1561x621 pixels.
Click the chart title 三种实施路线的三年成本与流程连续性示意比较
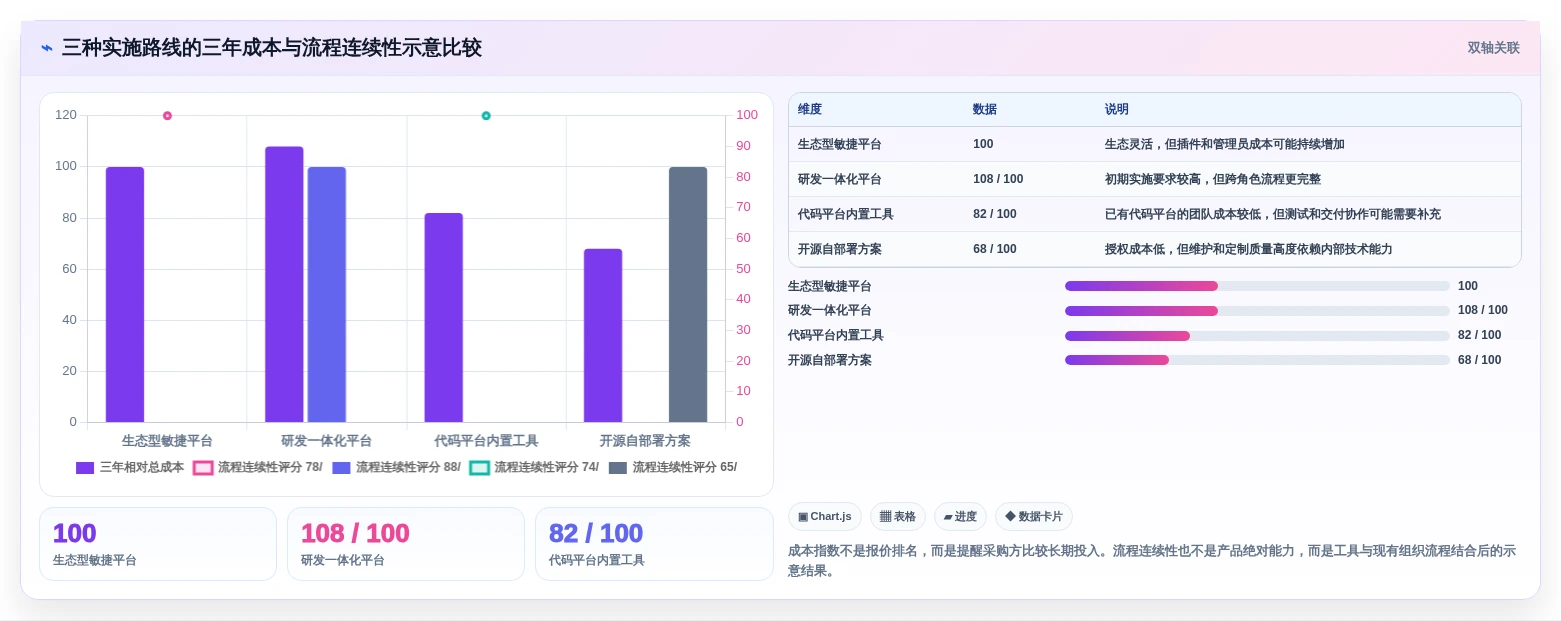click(x=272, y=48)
